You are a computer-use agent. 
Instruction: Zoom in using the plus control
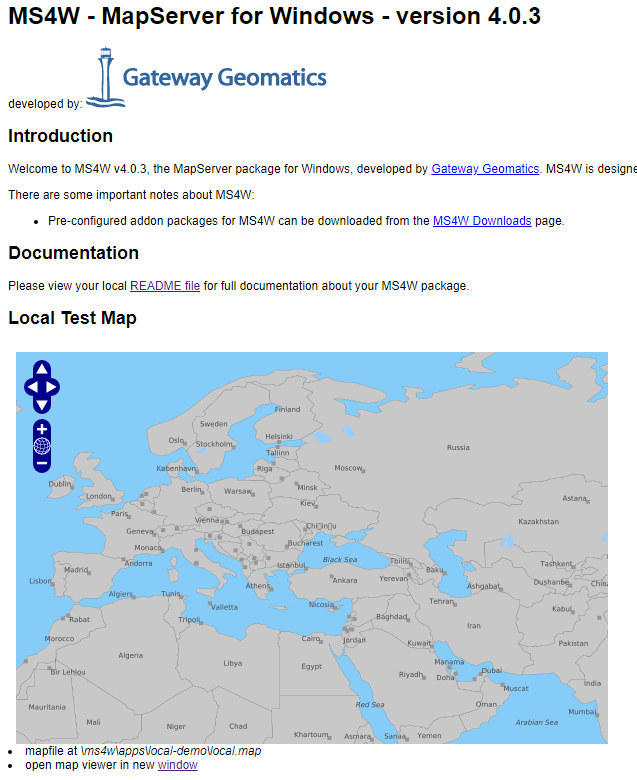42,429
